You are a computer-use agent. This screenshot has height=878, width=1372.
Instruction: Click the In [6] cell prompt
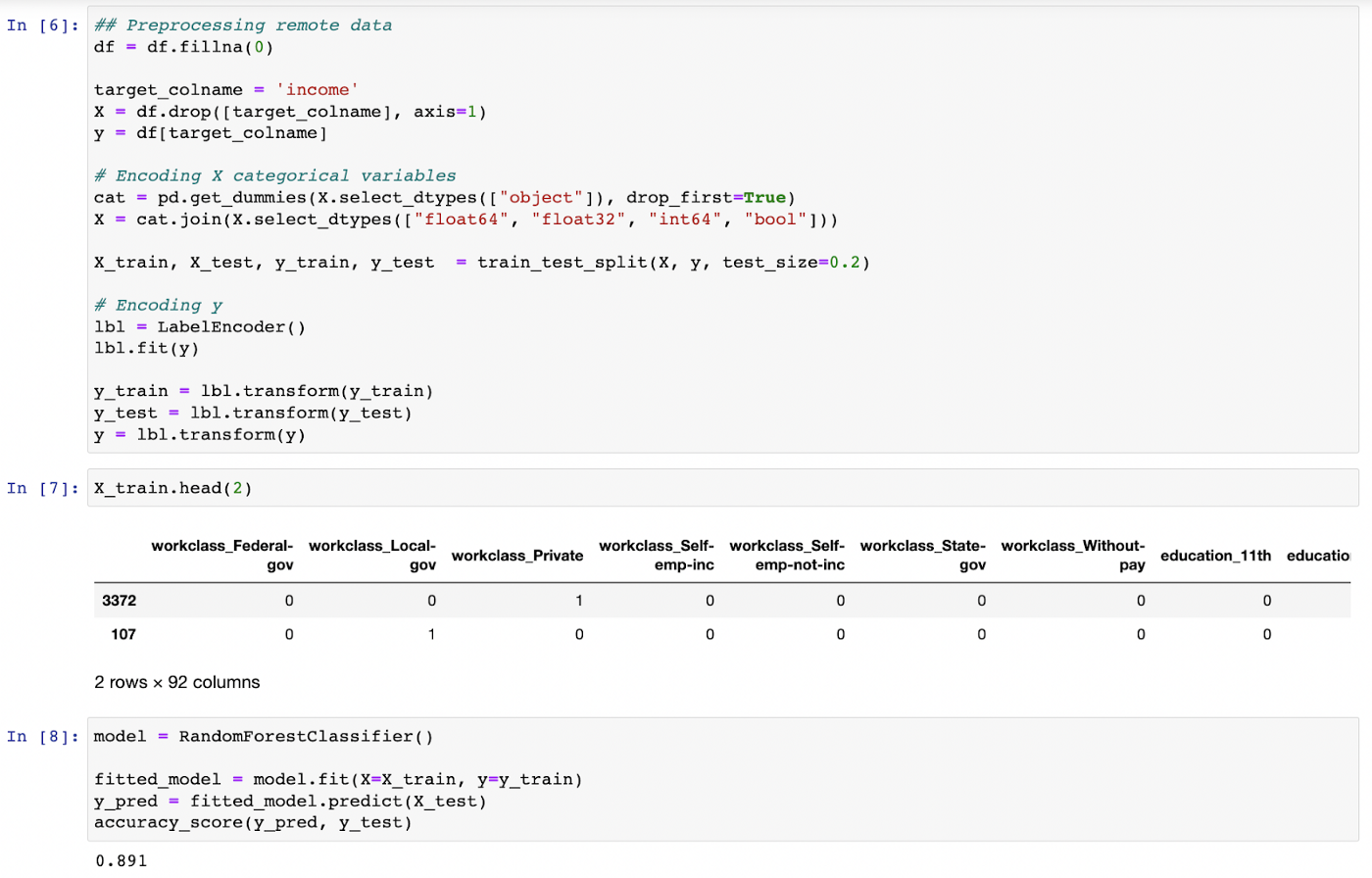point(42,25)
